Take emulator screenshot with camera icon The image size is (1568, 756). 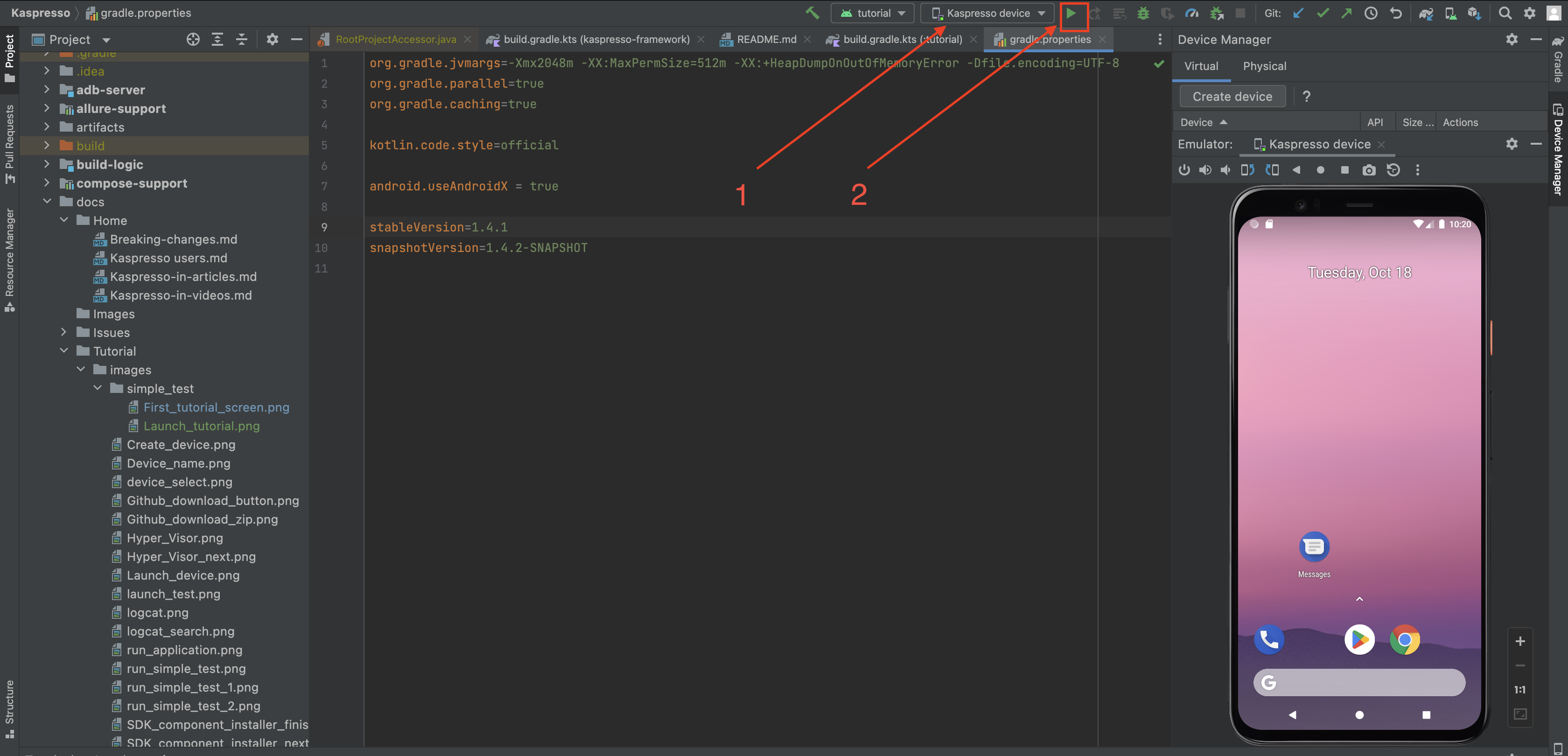(1369, 170)
